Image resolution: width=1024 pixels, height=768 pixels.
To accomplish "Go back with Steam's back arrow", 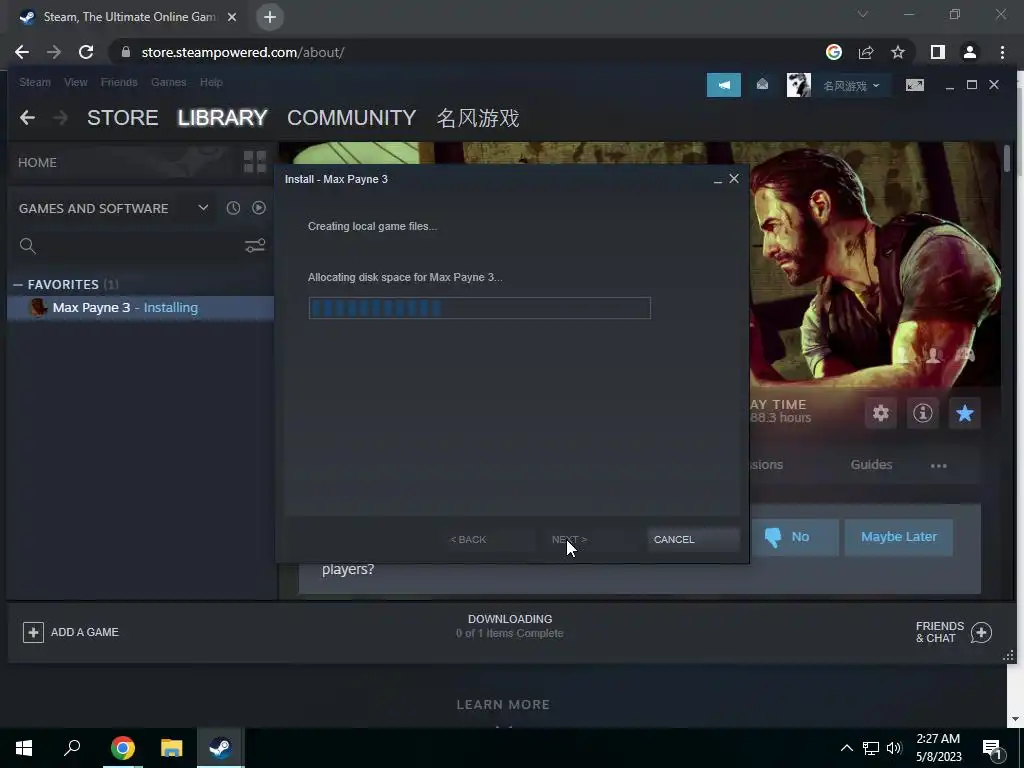I will pyautogui.click(x=27, y=118).
